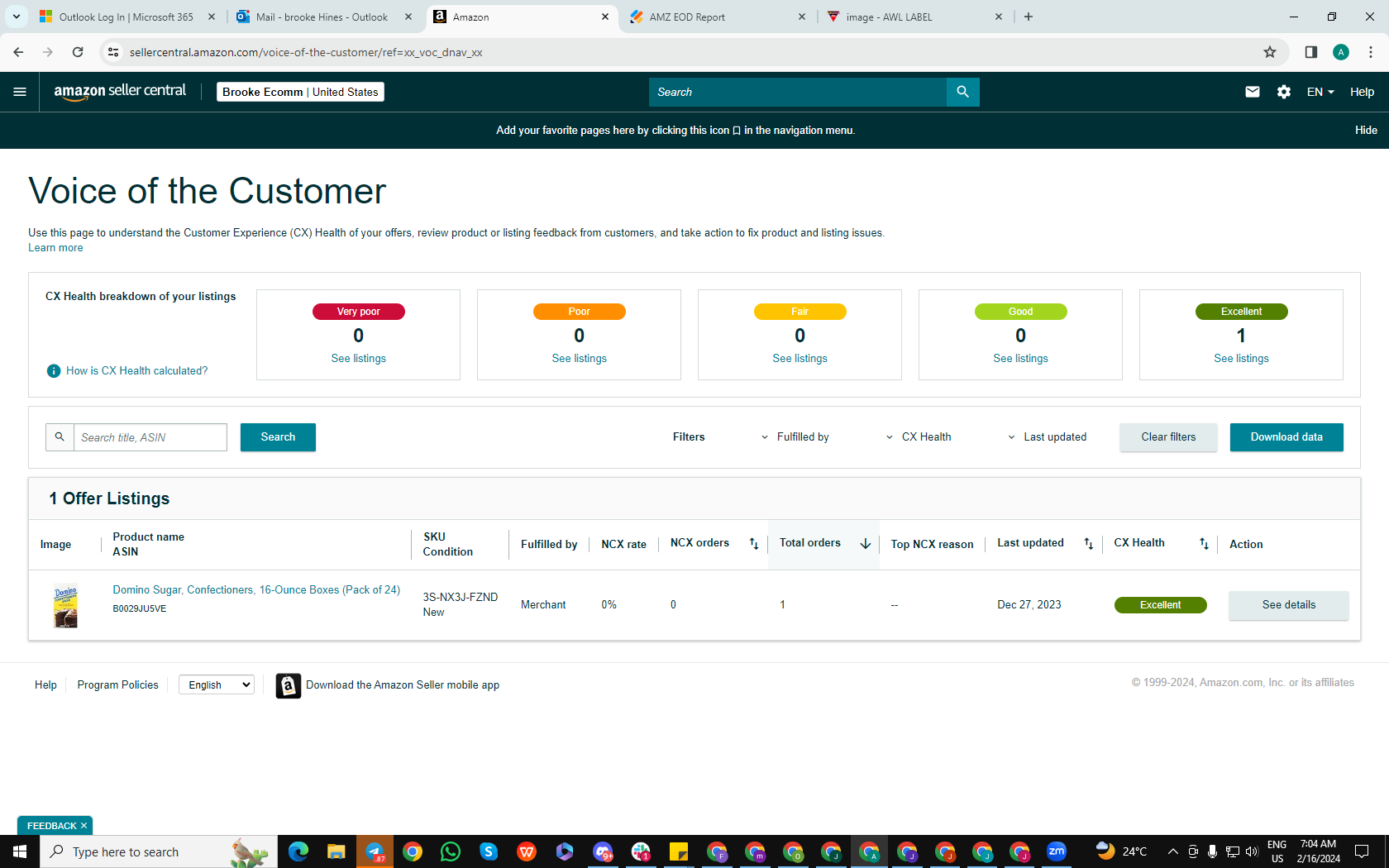Open Skype from taskbar
Screen dimensions: 1389x868
(489, 851)
